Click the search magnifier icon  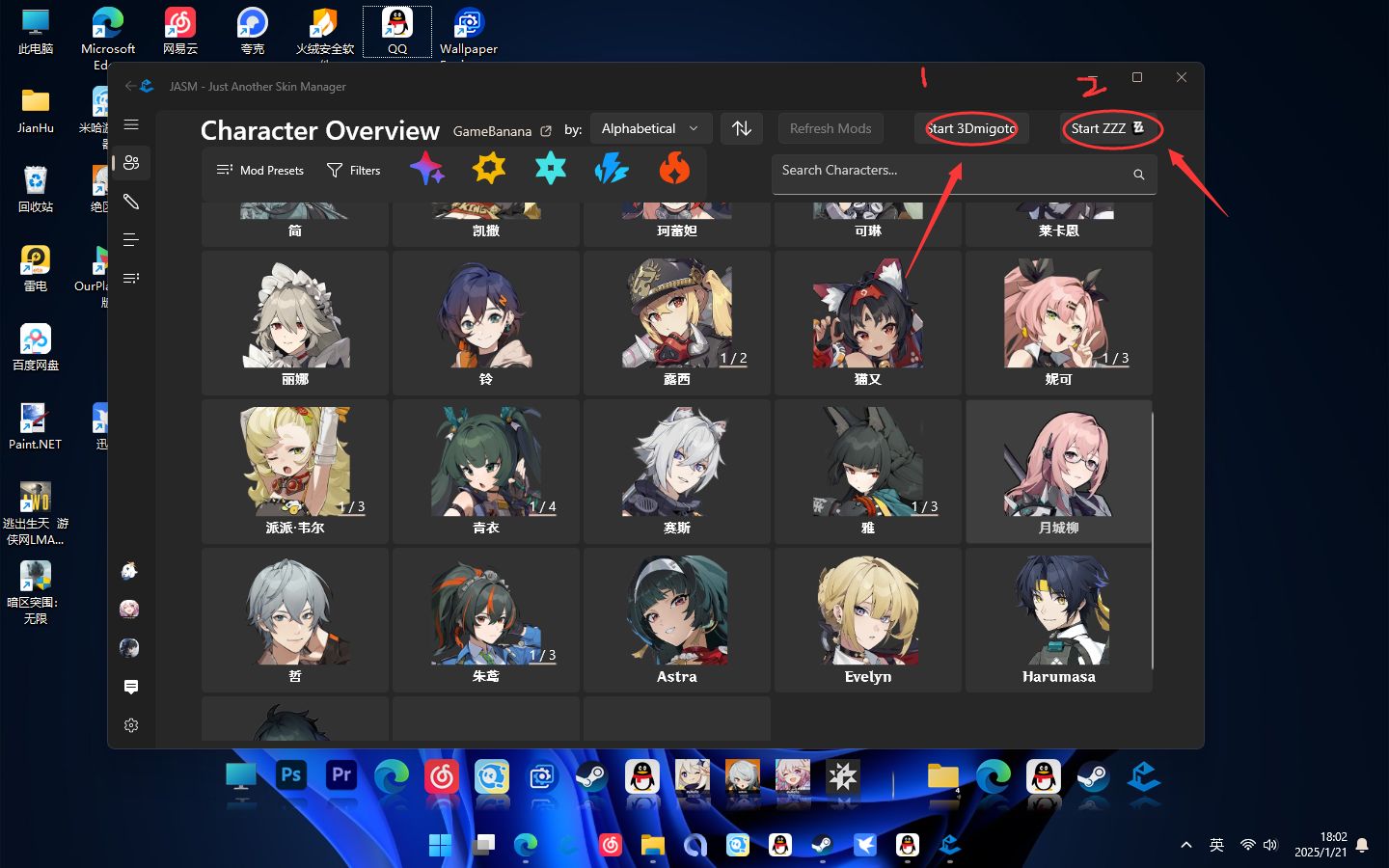pyautogui.click(x=1138, y=175)
